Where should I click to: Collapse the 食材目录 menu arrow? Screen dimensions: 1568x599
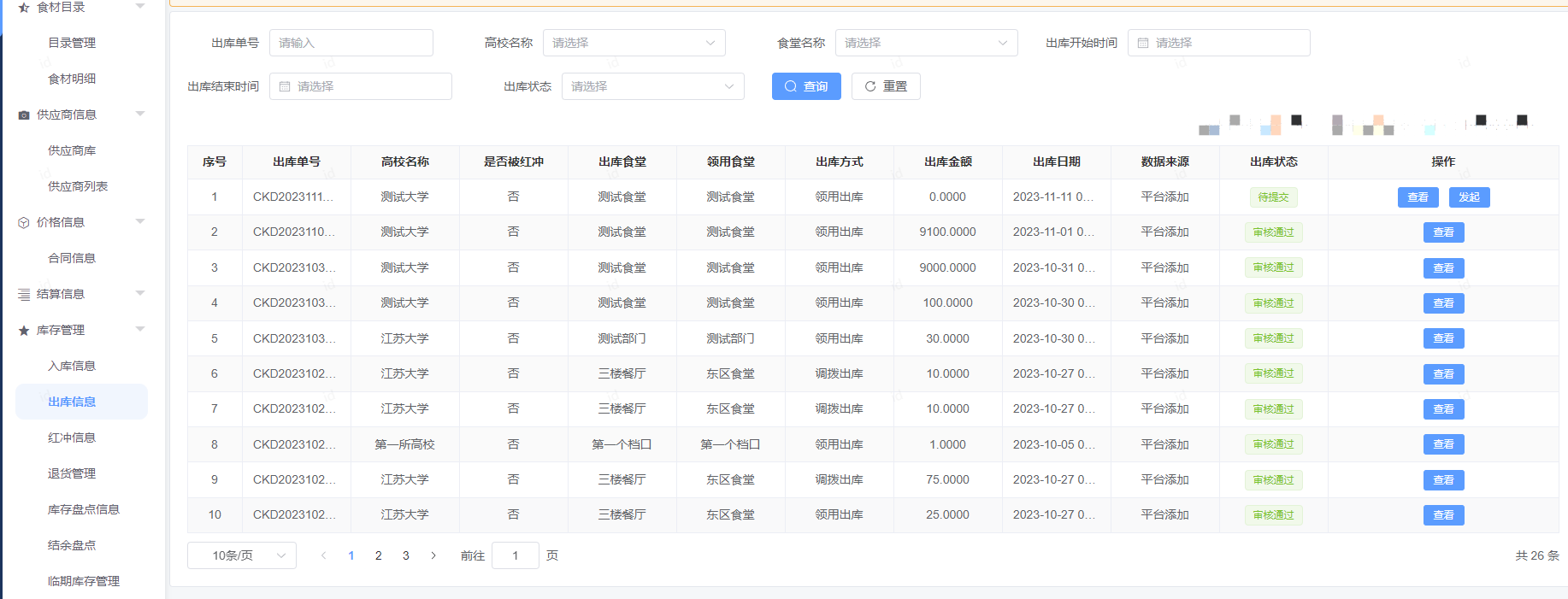(140, 7)
